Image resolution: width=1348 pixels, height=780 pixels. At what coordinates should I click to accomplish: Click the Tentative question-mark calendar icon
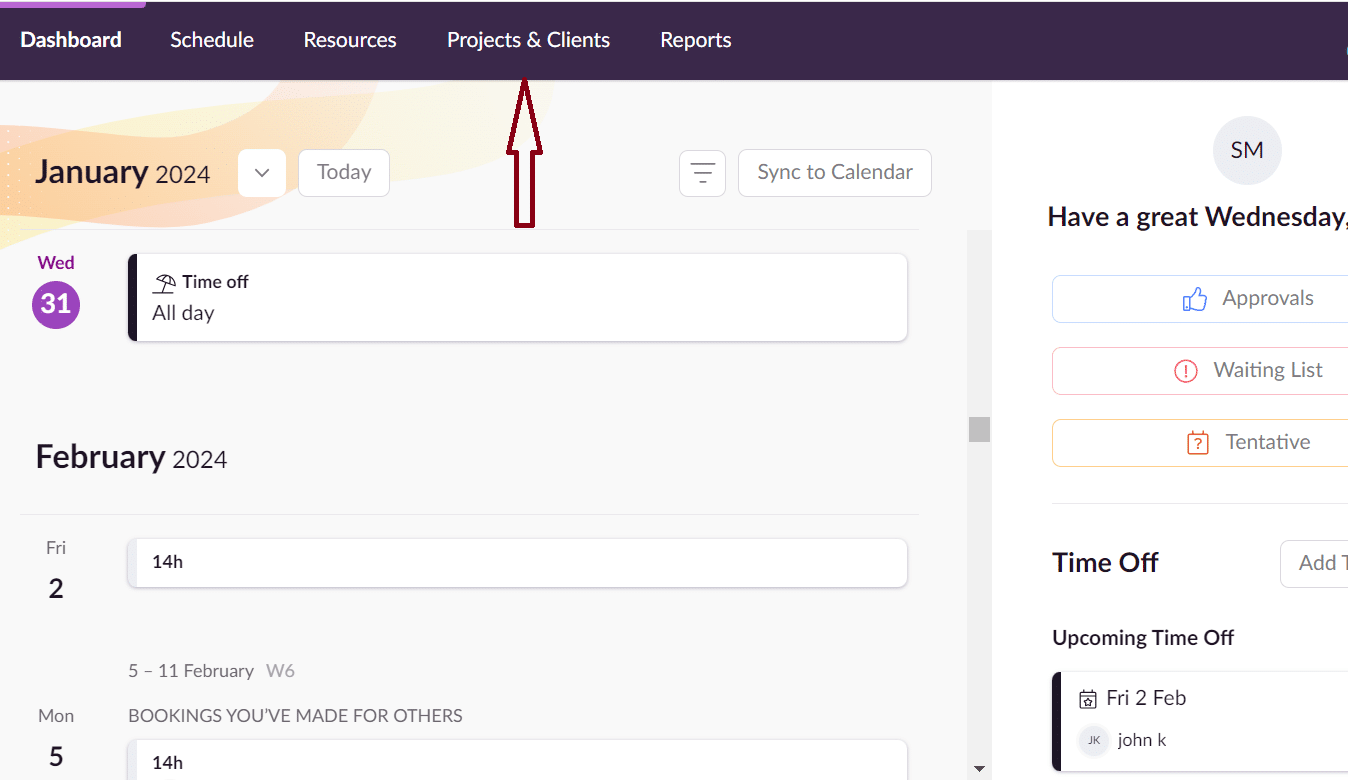tap(1198, 443)
